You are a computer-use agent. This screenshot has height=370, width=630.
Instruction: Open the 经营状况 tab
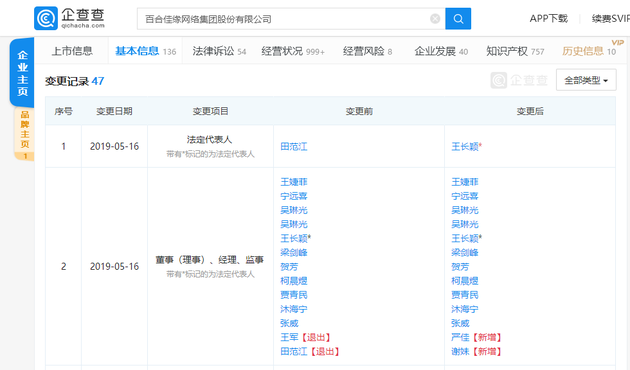tap(293, 51)
